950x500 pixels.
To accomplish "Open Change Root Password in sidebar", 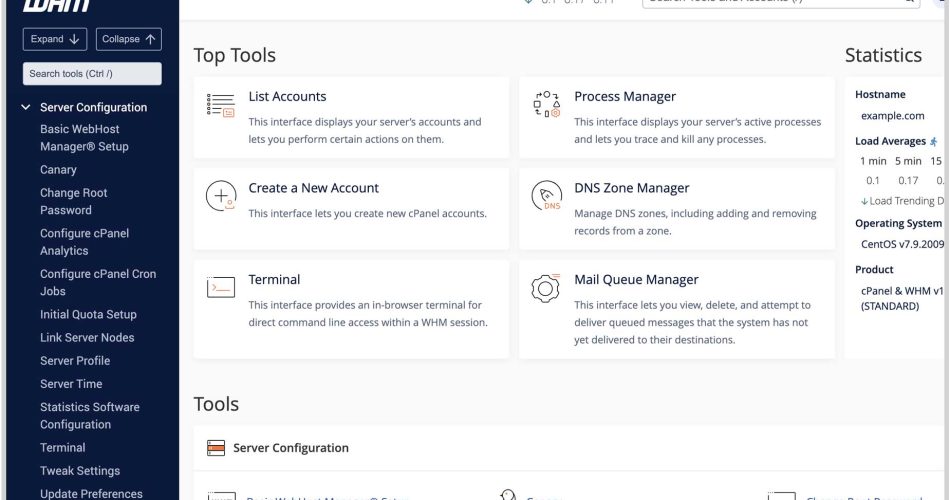I will (x=73, y=201).
